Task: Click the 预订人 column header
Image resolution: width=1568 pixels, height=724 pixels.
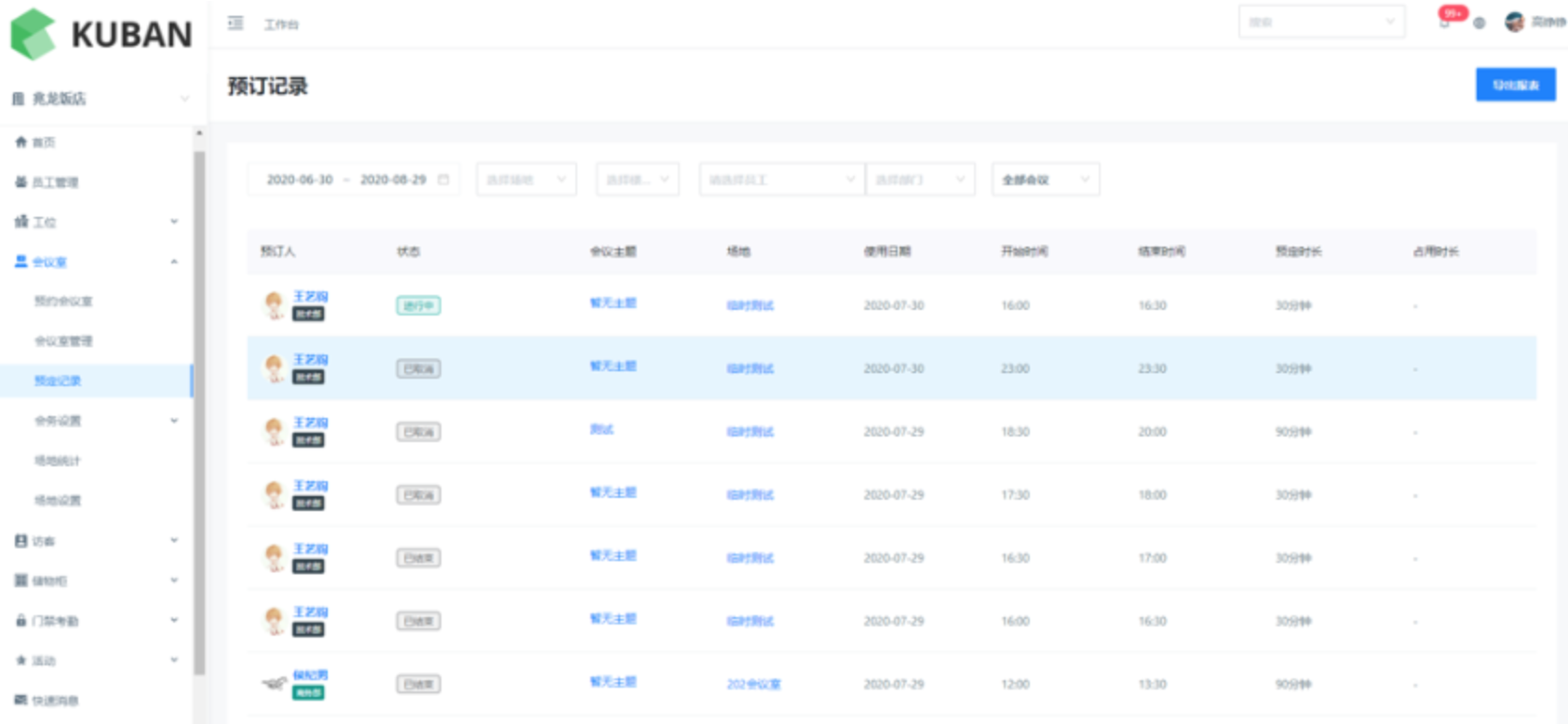Action: click(x=277, y=251)
